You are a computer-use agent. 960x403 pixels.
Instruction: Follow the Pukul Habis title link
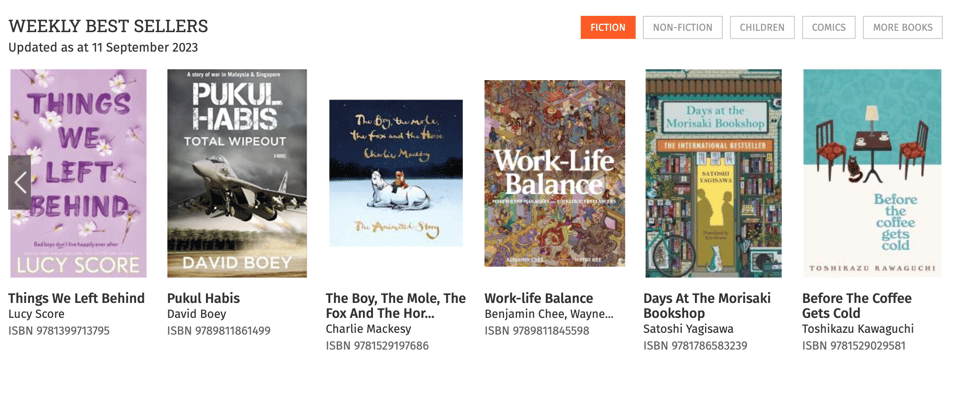tap(203, 298)
